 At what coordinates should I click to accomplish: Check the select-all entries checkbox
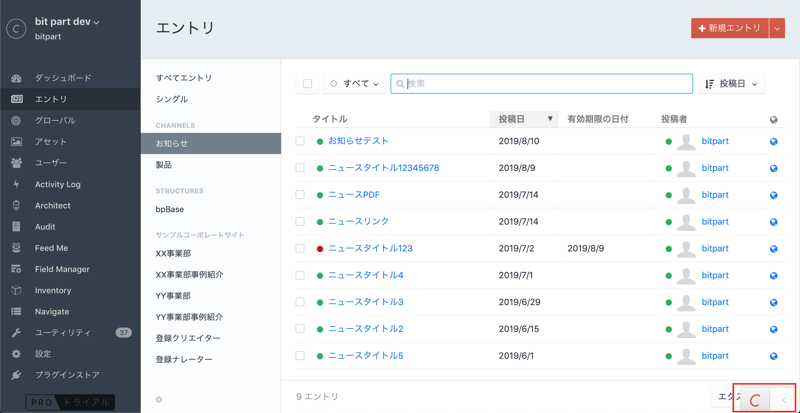tap(307, 84)
